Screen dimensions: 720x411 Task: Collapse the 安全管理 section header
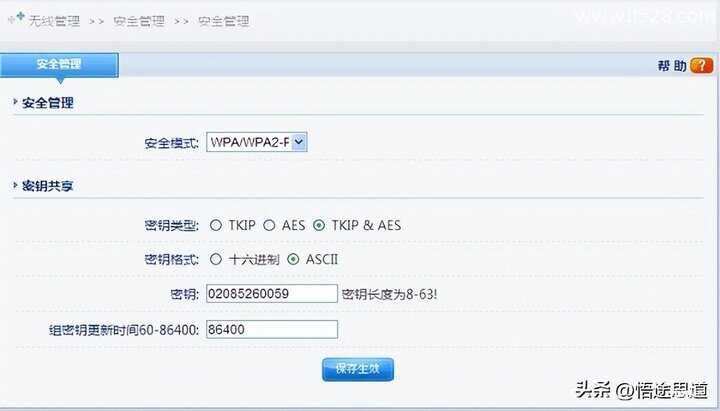click(x=47, y=102)
